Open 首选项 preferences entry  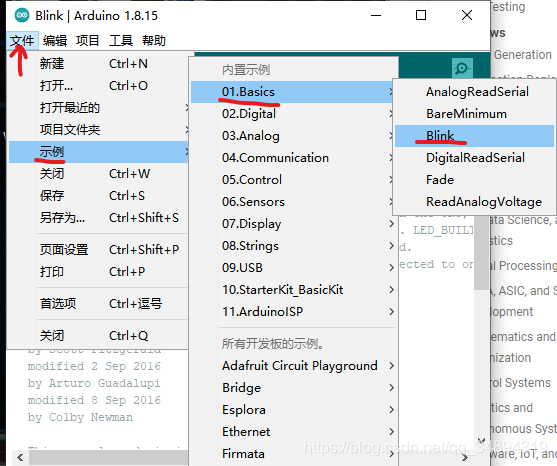[98, 304]
